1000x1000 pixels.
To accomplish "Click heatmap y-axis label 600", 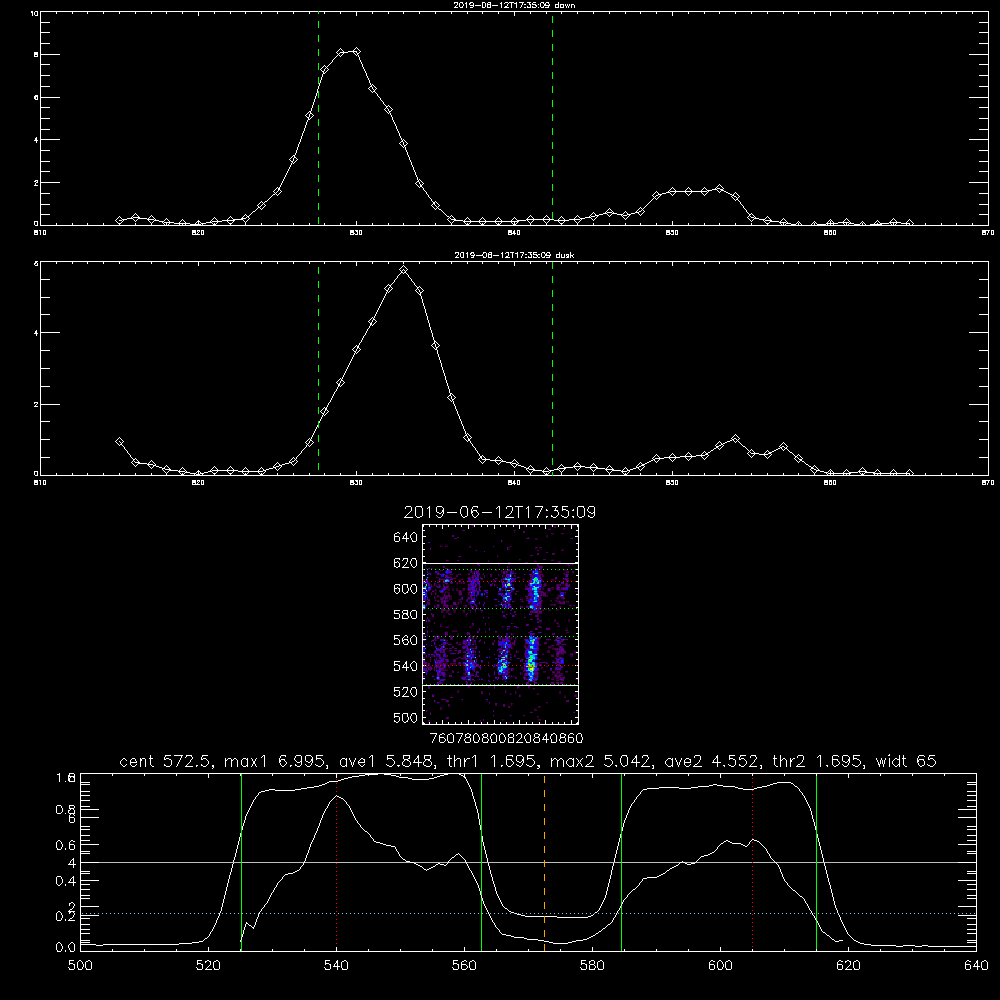I will (405, 589).
